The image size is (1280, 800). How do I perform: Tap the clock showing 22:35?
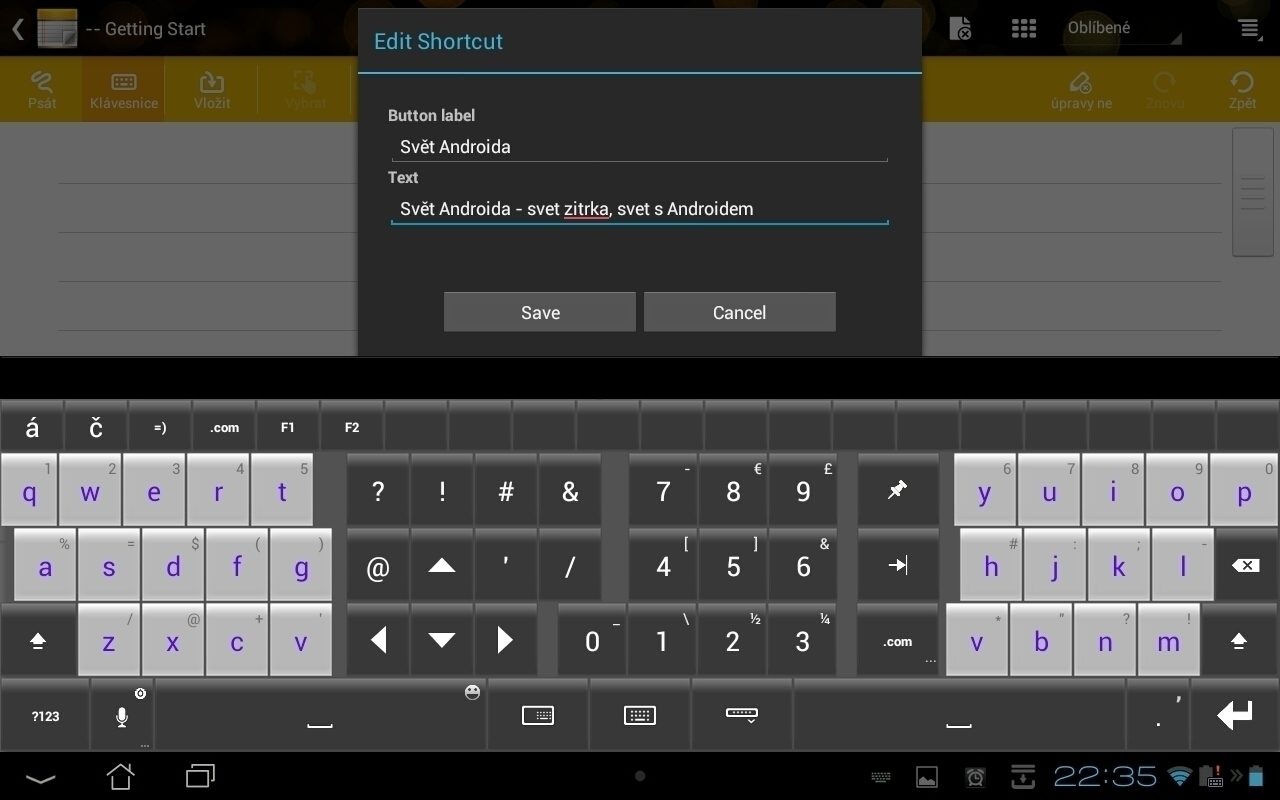pos(1105,776)
